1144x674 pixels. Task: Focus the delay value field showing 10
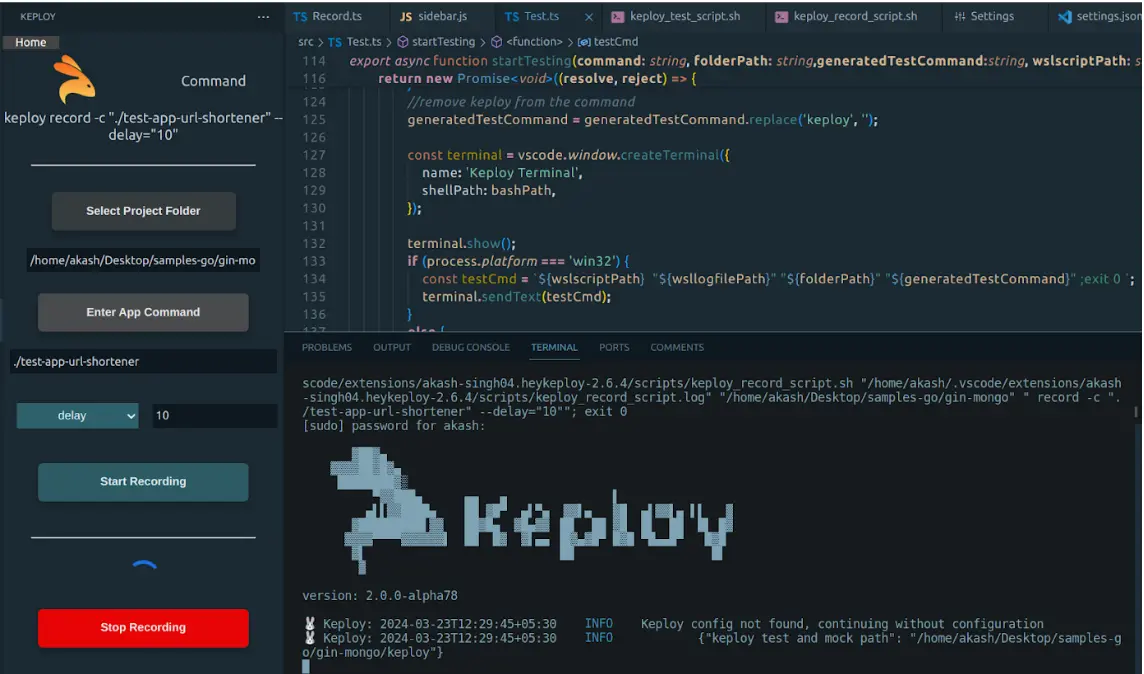(214, 415)
